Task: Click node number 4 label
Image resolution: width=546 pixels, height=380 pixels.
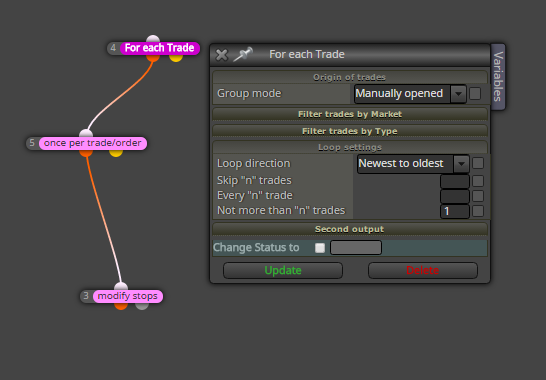Action: (x=113, y=48)
